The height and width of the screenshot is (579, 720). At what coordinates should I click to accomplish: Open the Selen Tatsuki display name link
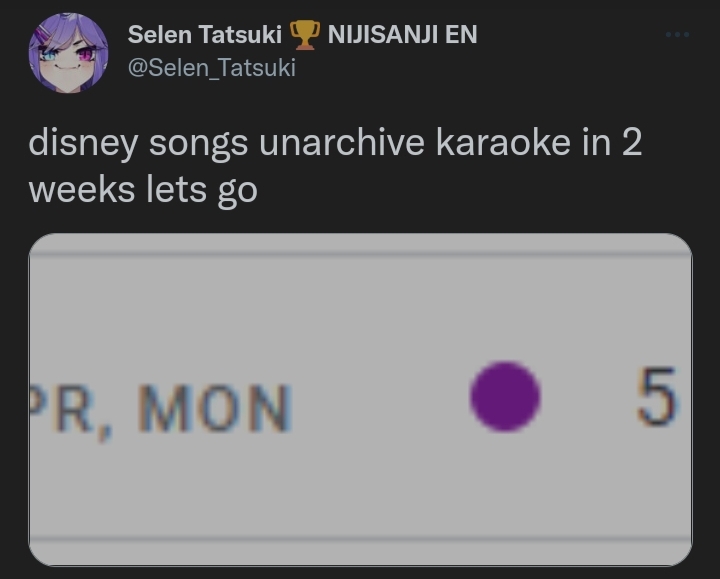click(205, 34)
